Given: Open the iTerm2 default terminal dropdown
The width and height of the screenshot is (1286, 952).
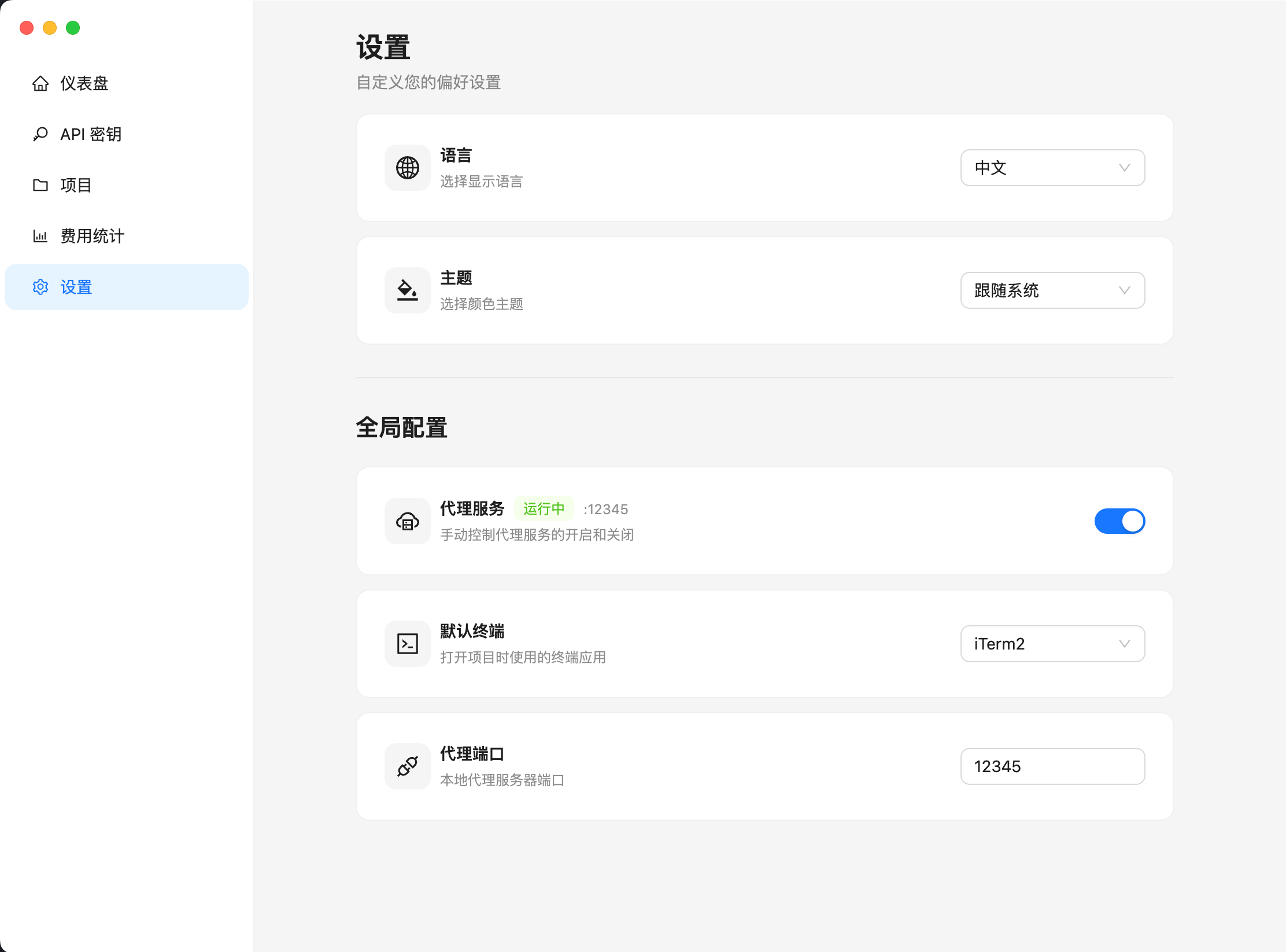Looking at the screenshot, I should (1052, 644).
